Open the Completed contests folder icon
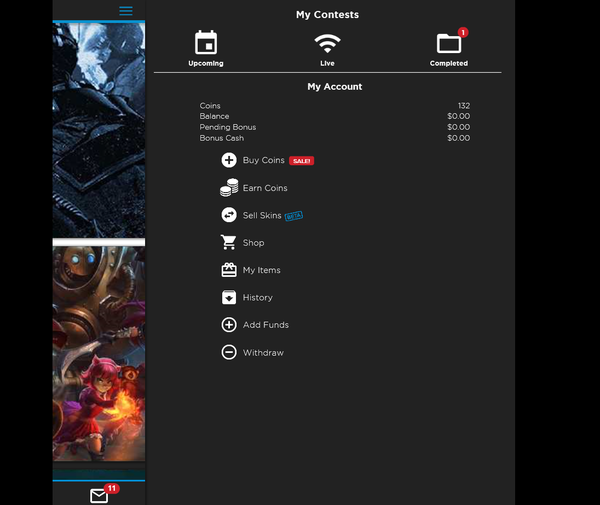This screenshot has width=600, height=505. pos(449,43)
